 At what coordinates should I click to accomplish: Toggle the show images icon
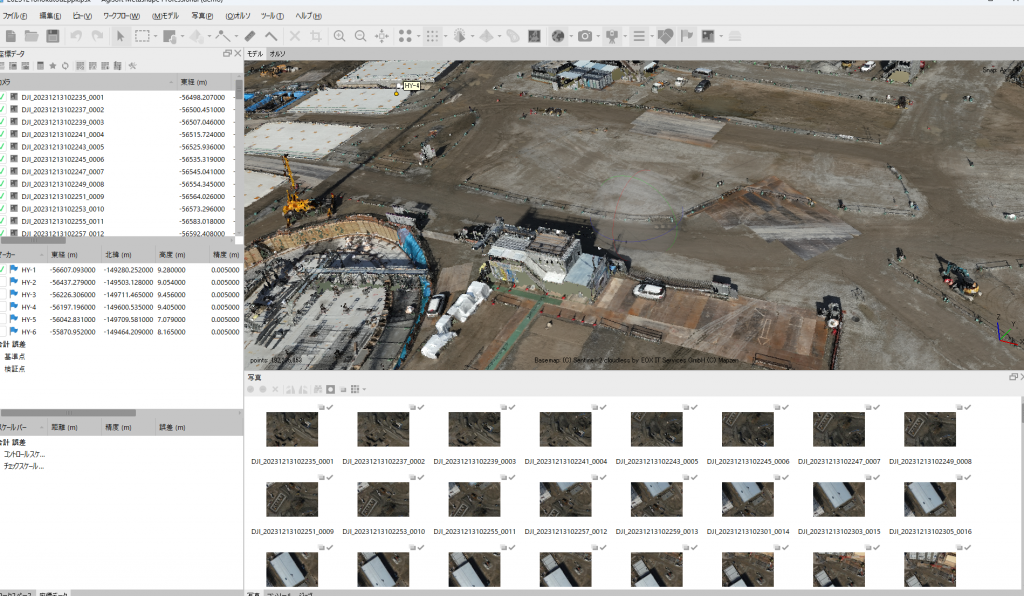point(708,37)
